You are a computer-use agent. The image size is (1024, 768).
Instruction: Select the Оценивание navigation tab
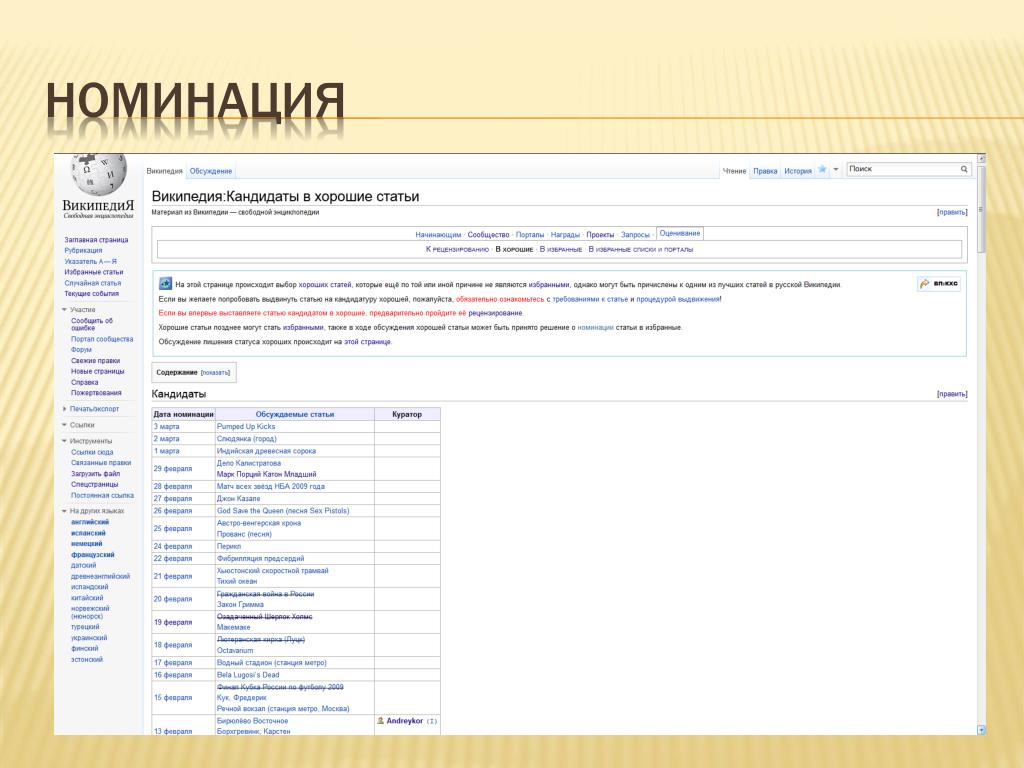coord(679,233)
